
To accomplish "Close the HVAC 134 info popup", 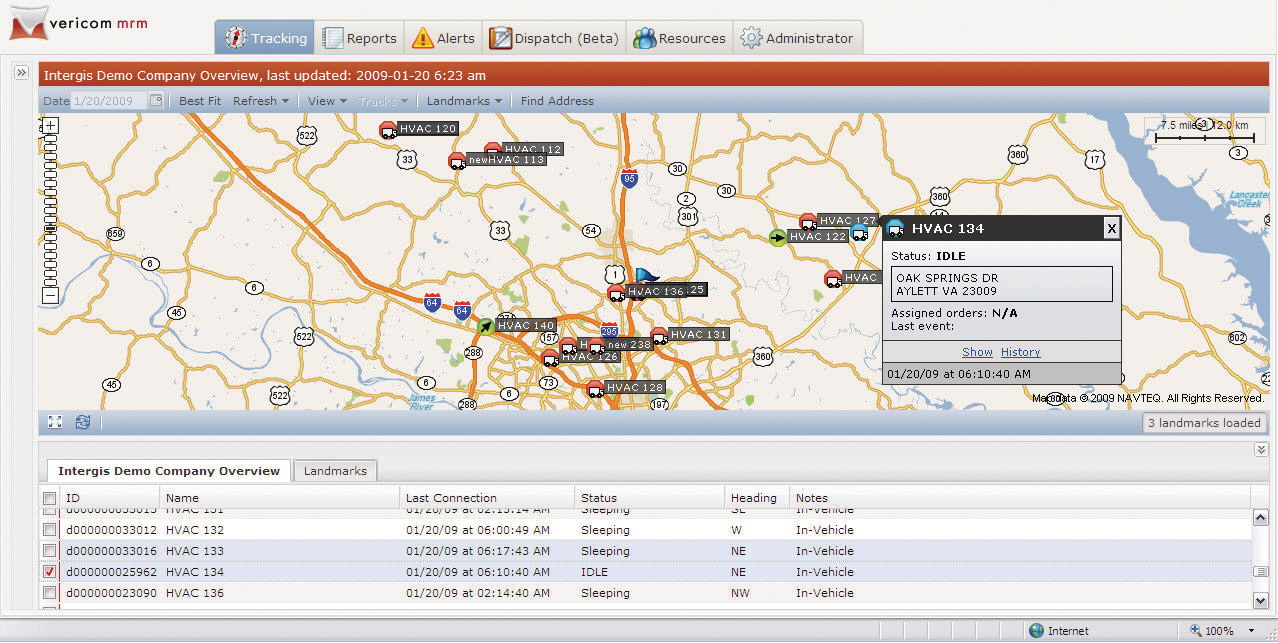I will (1111, 228).
